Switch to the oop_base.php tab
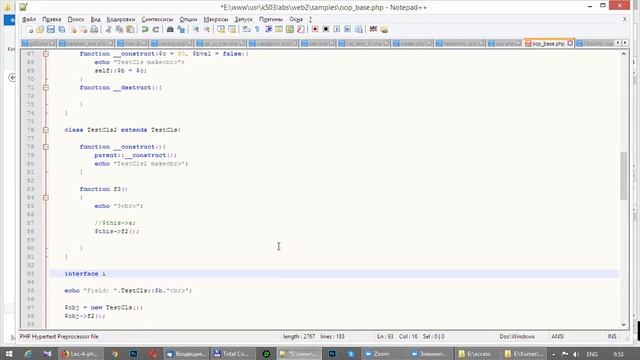The width and height of the screenshot is (640, 360). pos(548,43)
